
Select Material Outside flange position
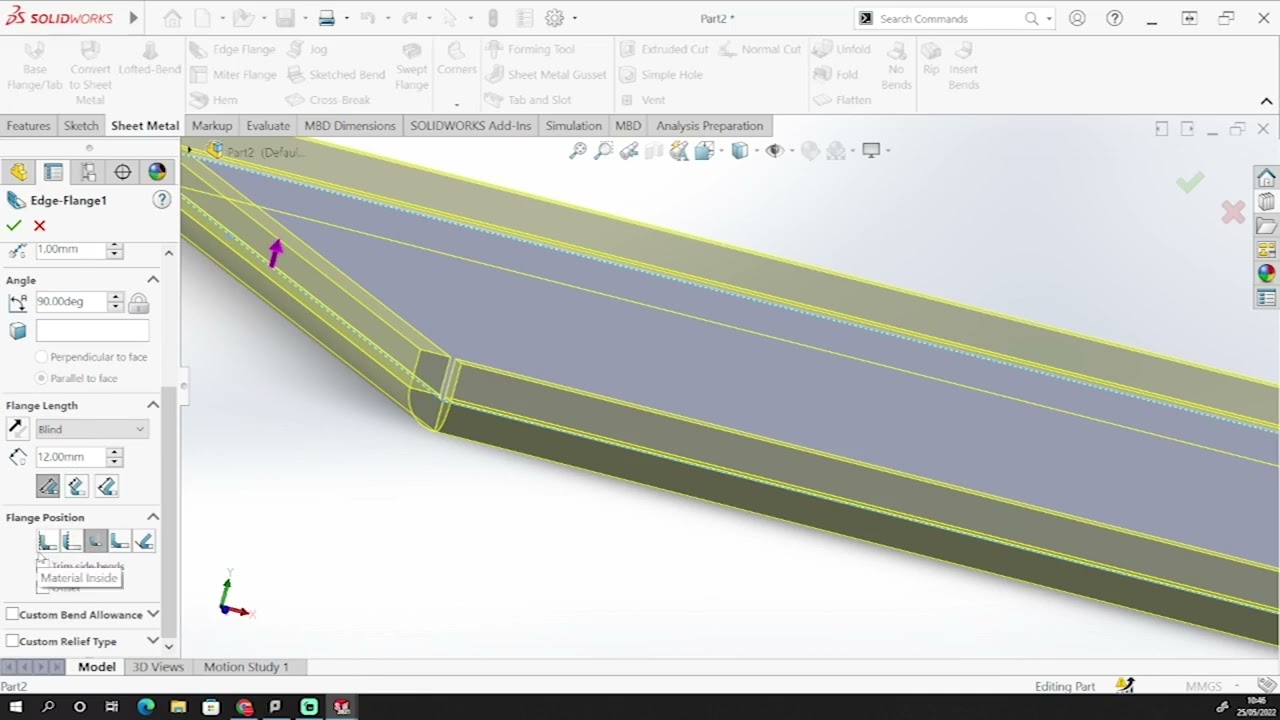[71, 541]
